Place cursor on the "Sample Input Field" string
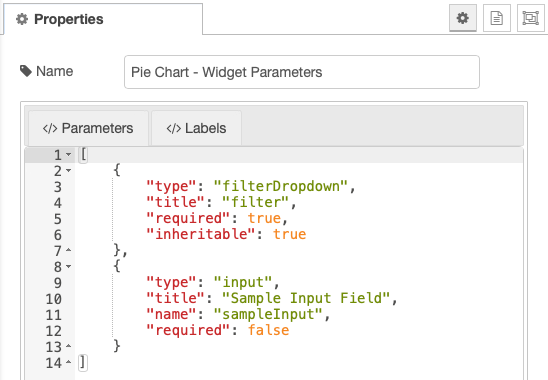This screenshot has height=380, width=548. point(306,299)
